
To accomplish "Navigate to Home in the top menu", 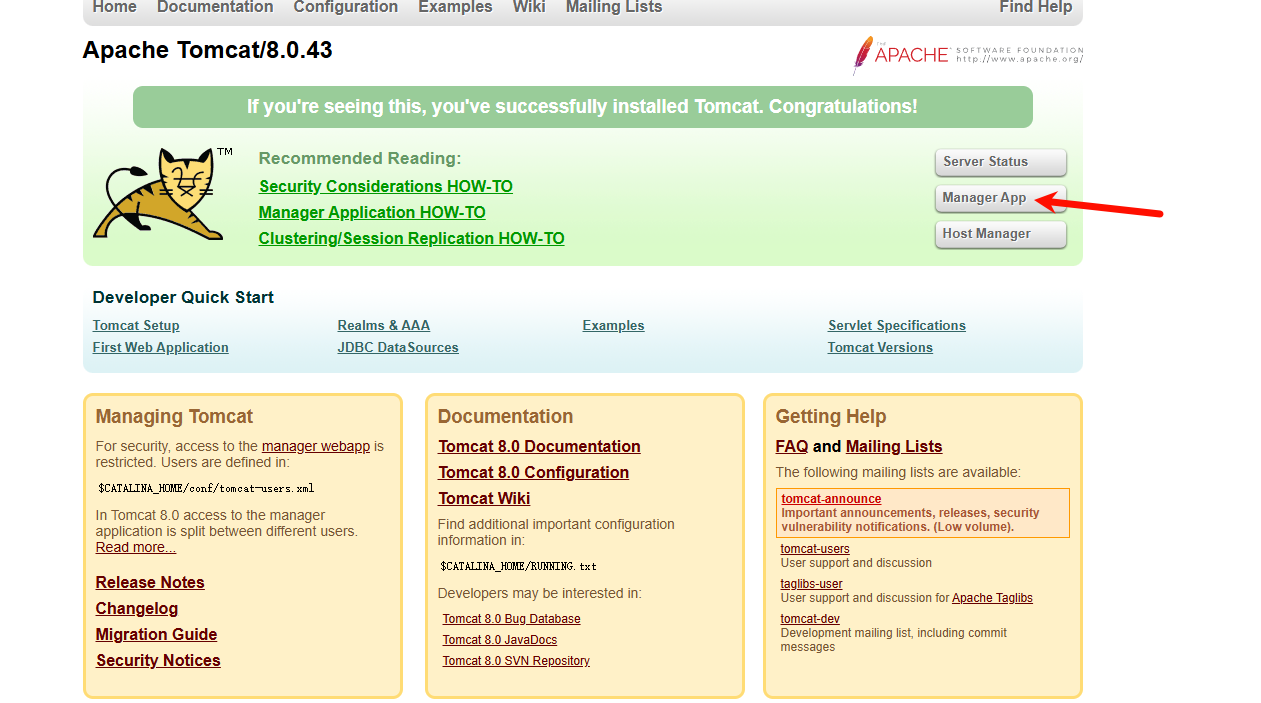I will (114, 7).
